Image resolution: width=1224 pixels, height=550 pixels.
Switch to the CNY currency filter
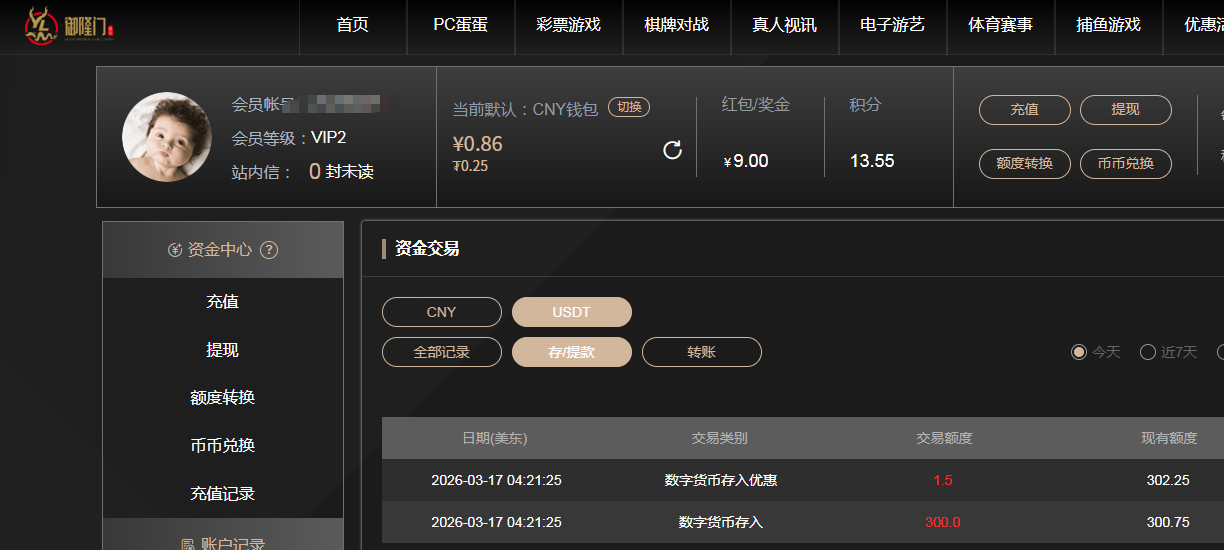441,312
